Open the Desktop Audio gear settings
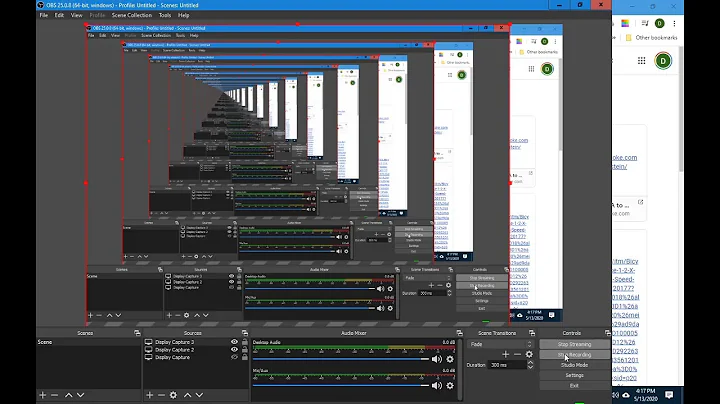Image resolution: width=720 pixels, height=404 pixels. tap(450, 359)
